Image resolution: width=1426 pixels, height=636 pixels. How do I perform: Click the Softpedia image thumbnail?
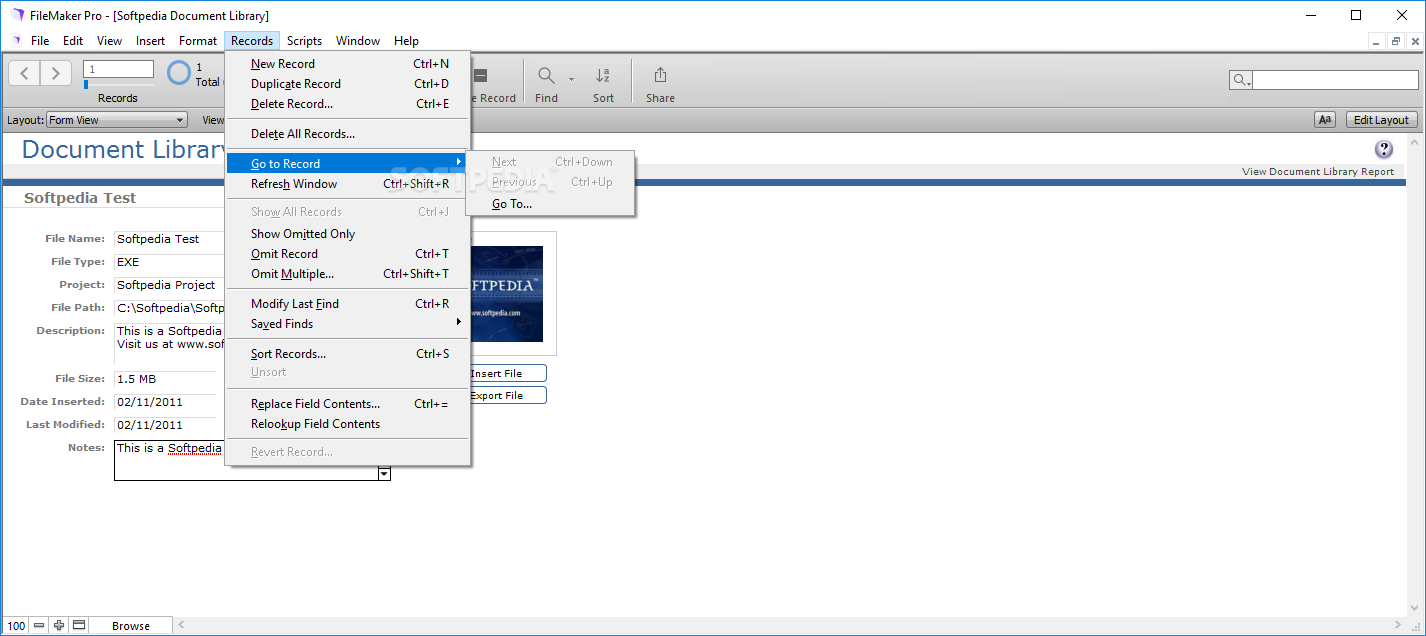[x=507, y=294]
